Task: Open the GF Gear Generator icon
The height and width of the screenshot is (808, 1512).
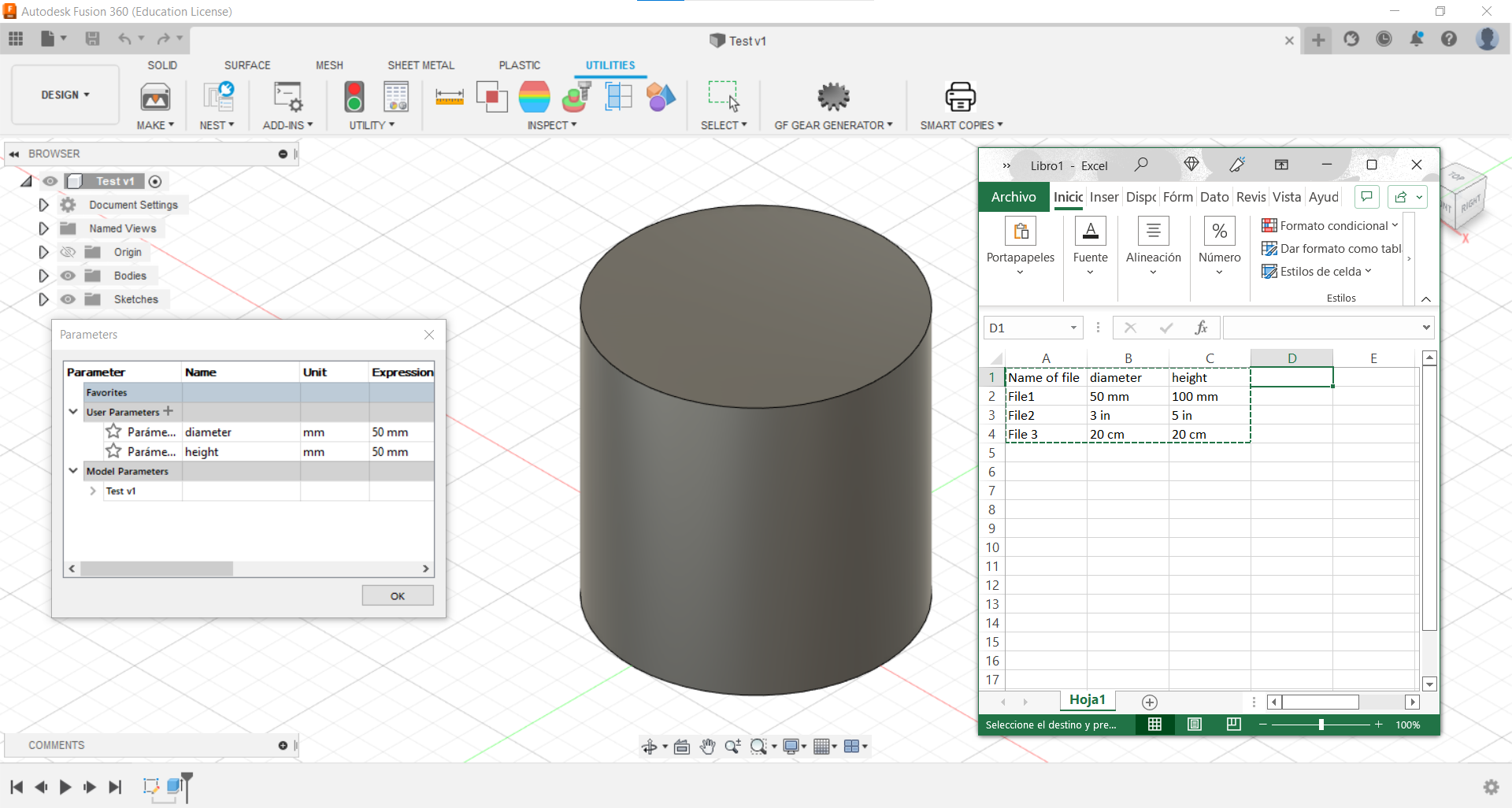Action: coord(833,97)
